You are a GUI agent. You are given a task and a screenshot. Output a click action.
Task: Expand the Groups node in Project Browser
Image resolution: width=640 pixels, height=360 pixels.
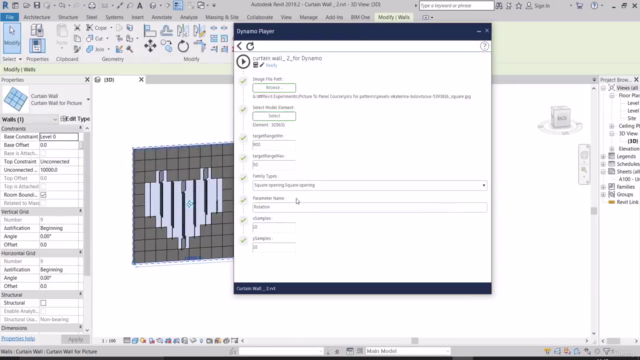tap(603, 194)
